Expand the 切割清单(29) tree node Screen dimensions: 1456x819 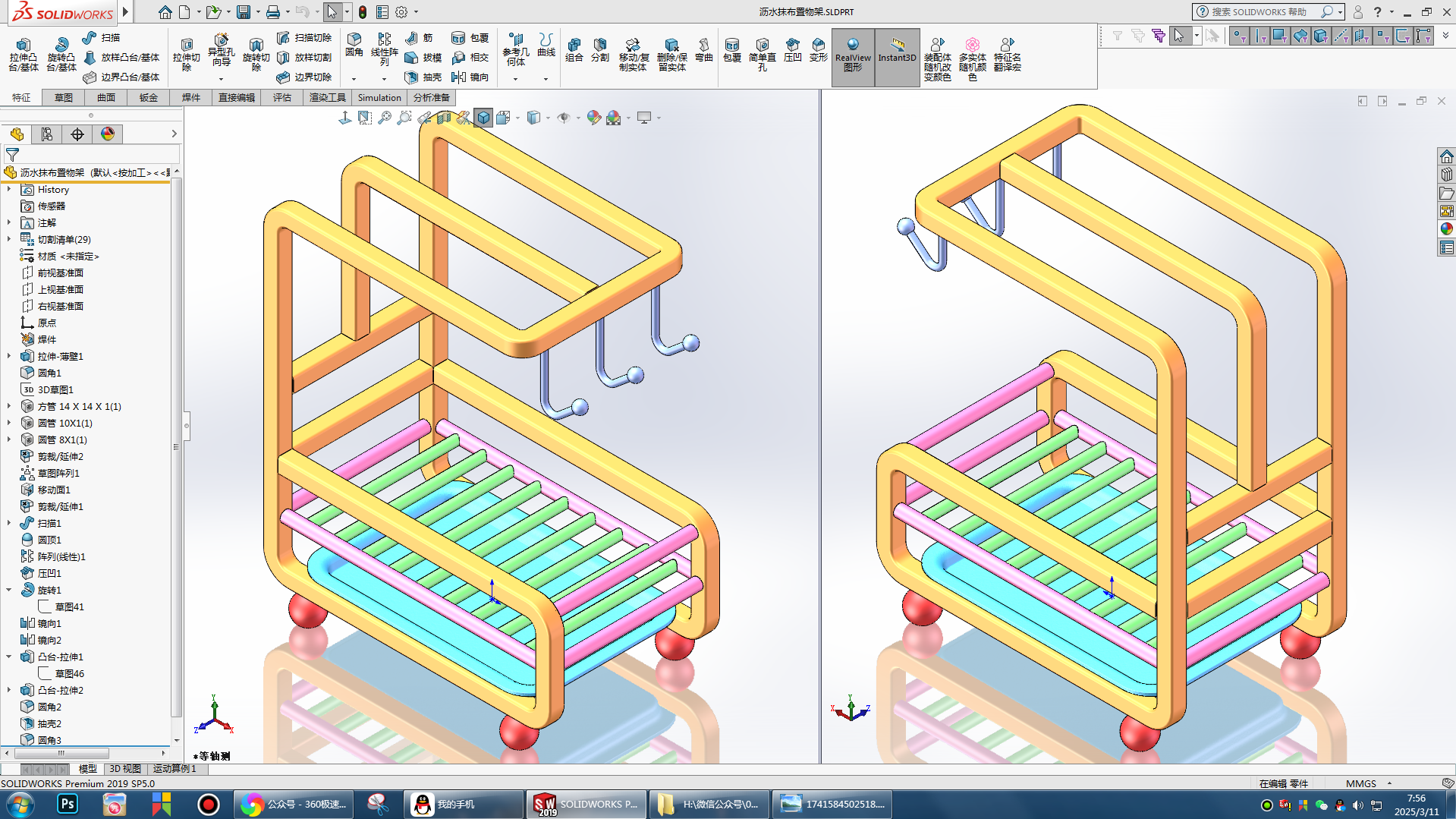(x=9, y=239)
